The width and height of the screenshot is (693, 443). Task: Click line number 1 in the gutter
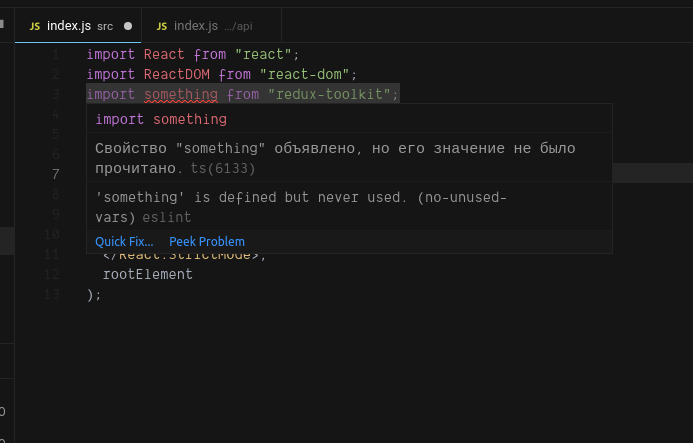(x=56, y=54)
